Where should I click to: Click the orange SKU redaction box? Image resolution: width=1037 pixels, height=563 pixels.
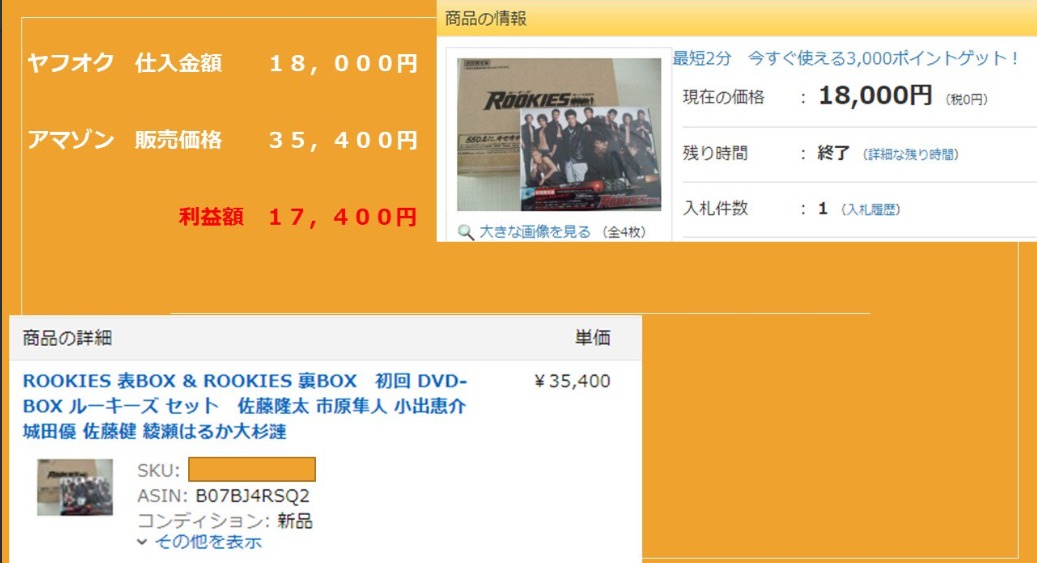(252, 470)
